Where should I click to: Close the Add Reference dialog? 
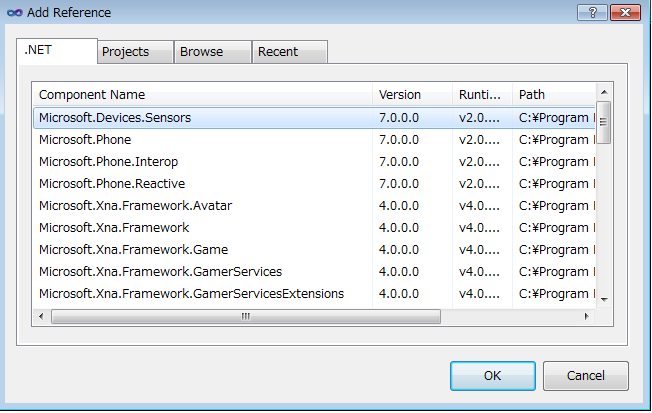click(x=625, y=12)
